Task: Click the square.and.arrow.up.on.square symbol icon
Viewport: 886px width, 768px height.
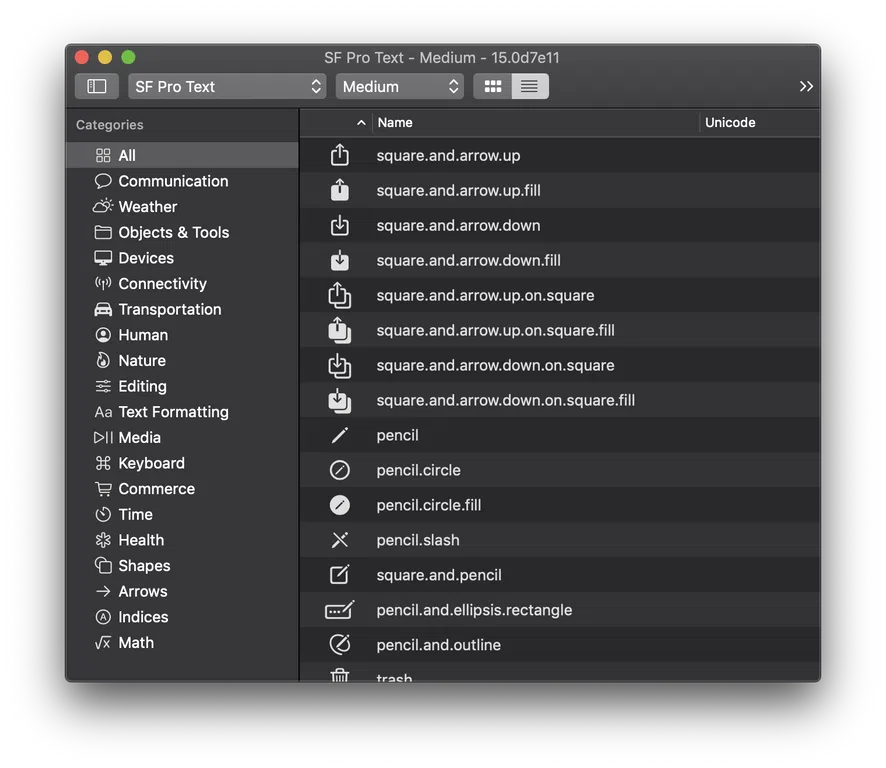Action: (x=340, y=295)
